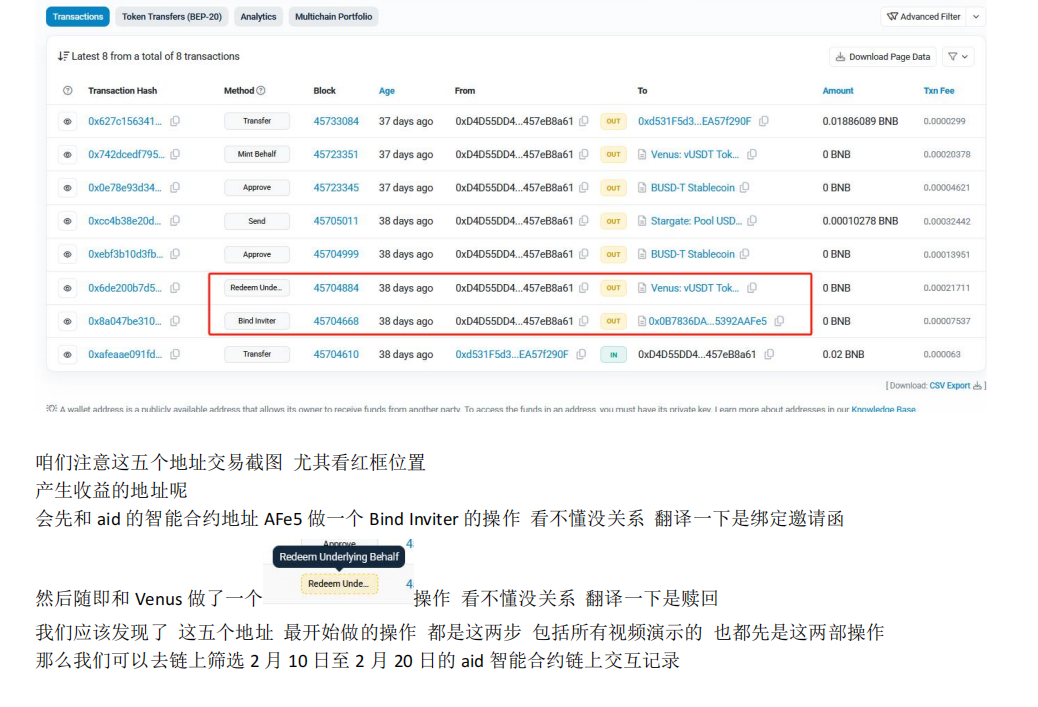Image resolution: width=1038 pixels, height=707 pixels.
Task: Open block 45704668 link
Action: coord(336,321)
